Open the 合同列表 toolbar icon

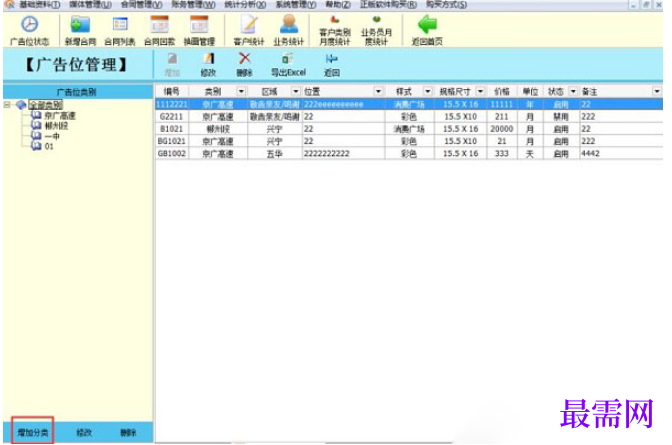pos(120,24)
